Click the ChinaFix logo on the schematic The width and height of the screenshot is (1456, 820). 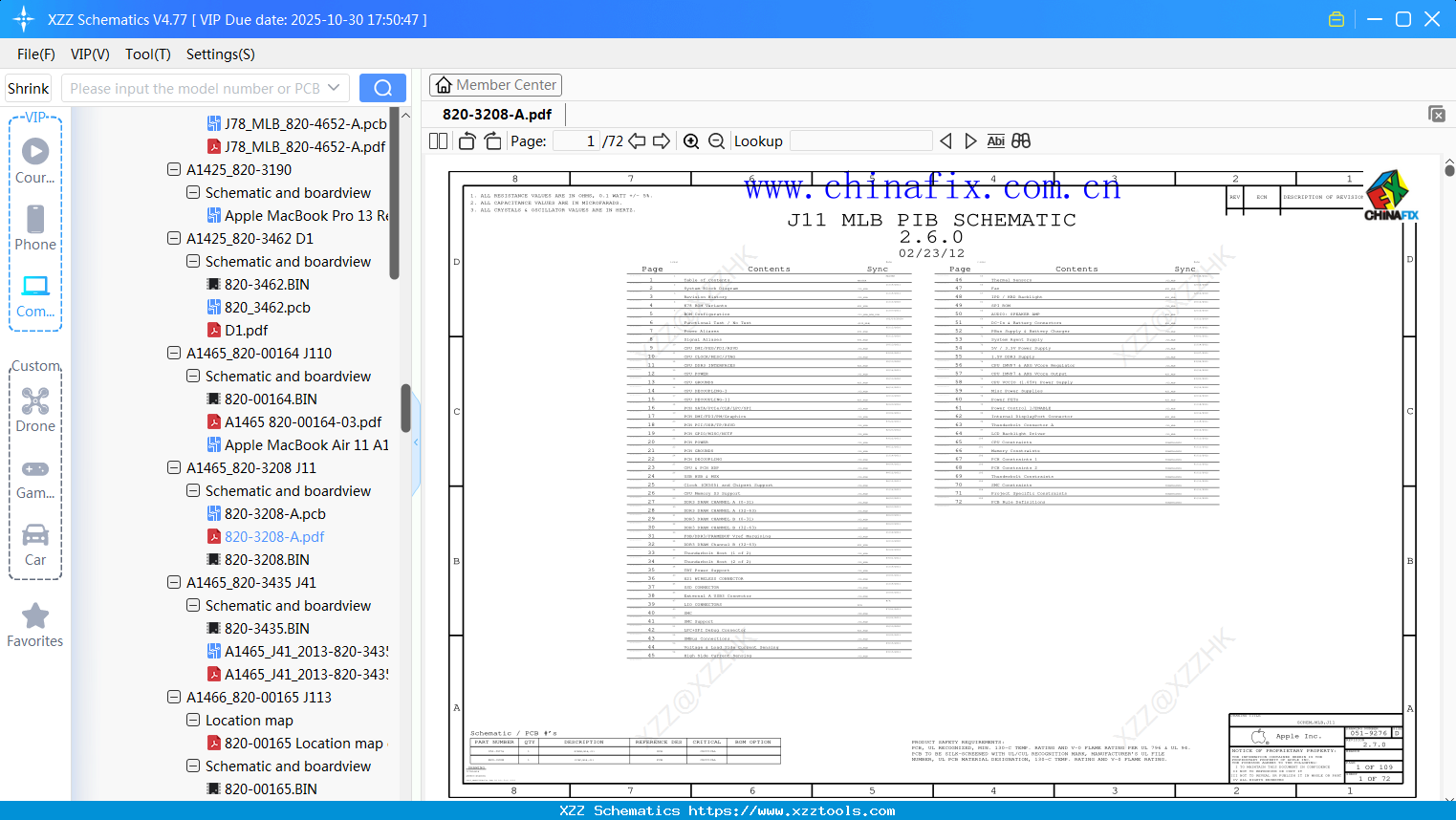(1391, 195)
